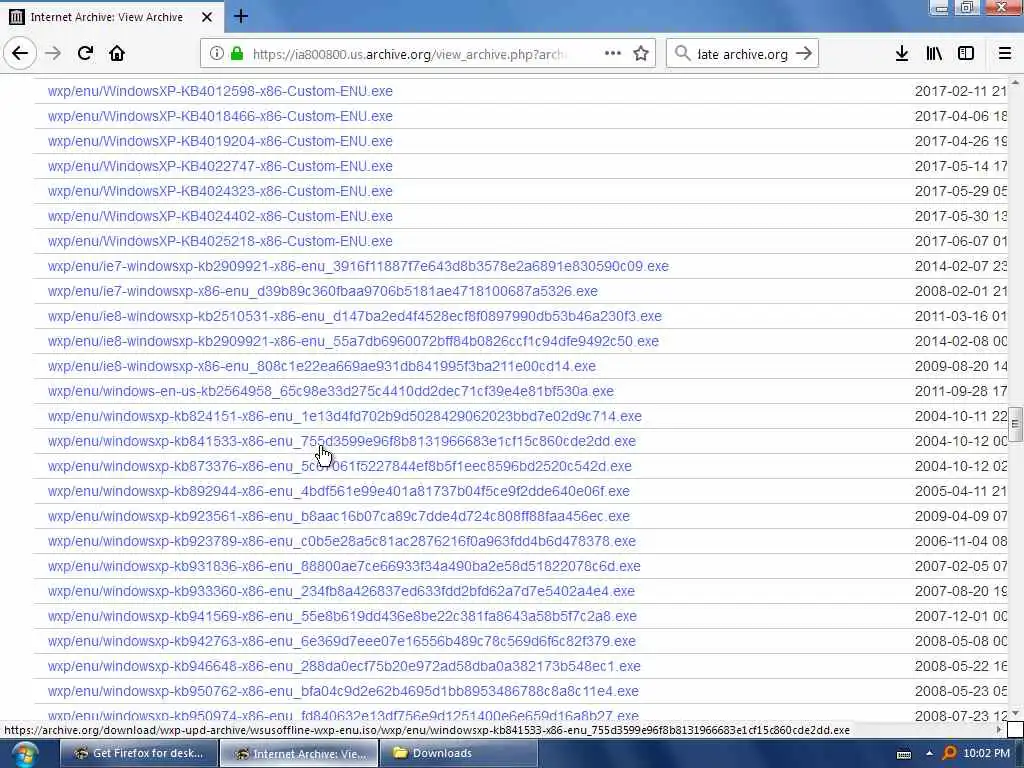
Task: Open the Firefox home page
Action: pyautogui.click(x=117, y=54)
